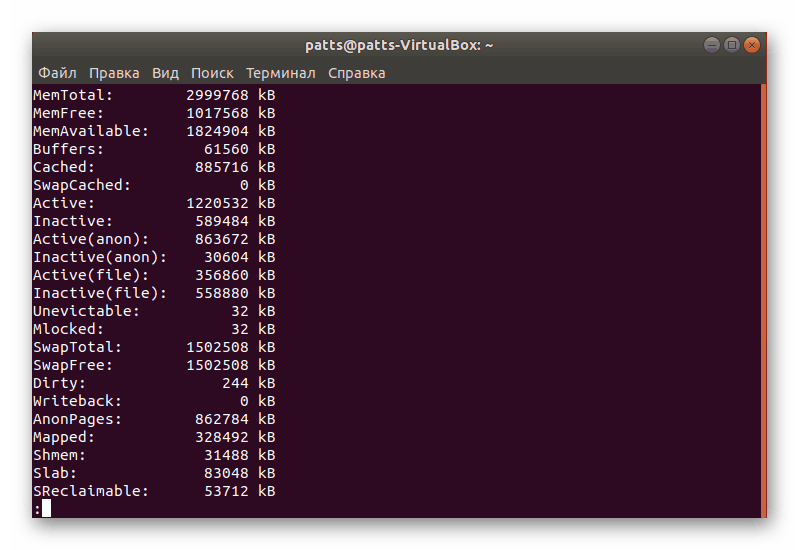
Task: Click the value 2999768
Action: (218, 95)
